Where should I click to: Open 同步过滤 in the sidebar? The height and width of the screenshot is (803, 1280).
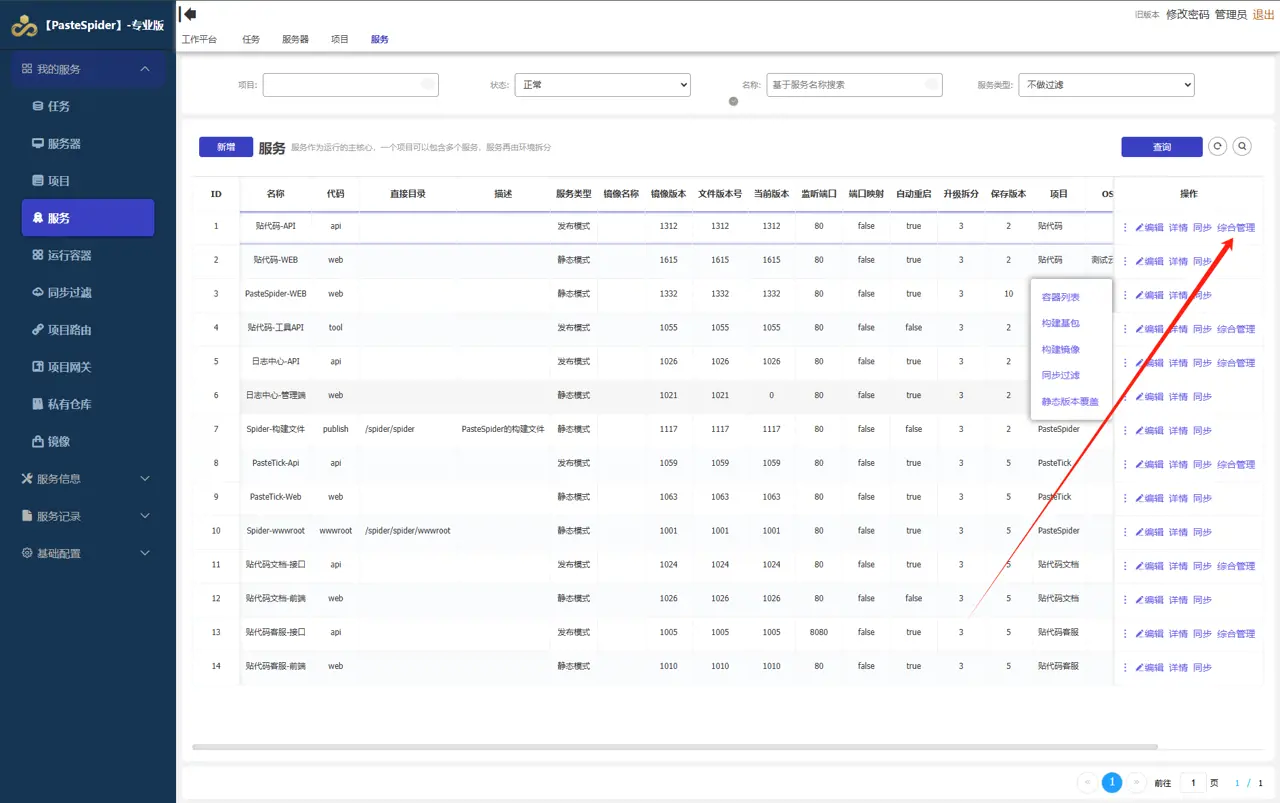coord(88,292)
